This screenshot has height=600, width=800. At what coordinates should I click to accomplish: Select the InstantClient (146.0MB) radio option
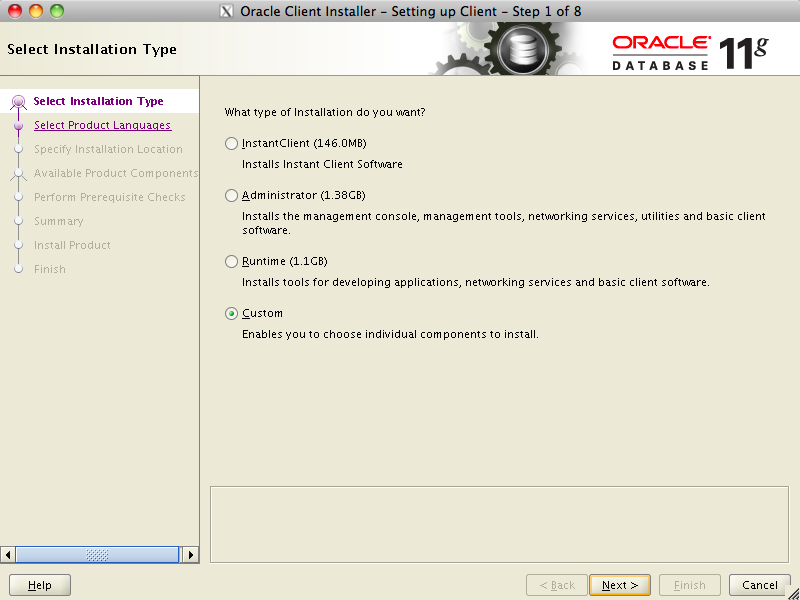point(231,143)
